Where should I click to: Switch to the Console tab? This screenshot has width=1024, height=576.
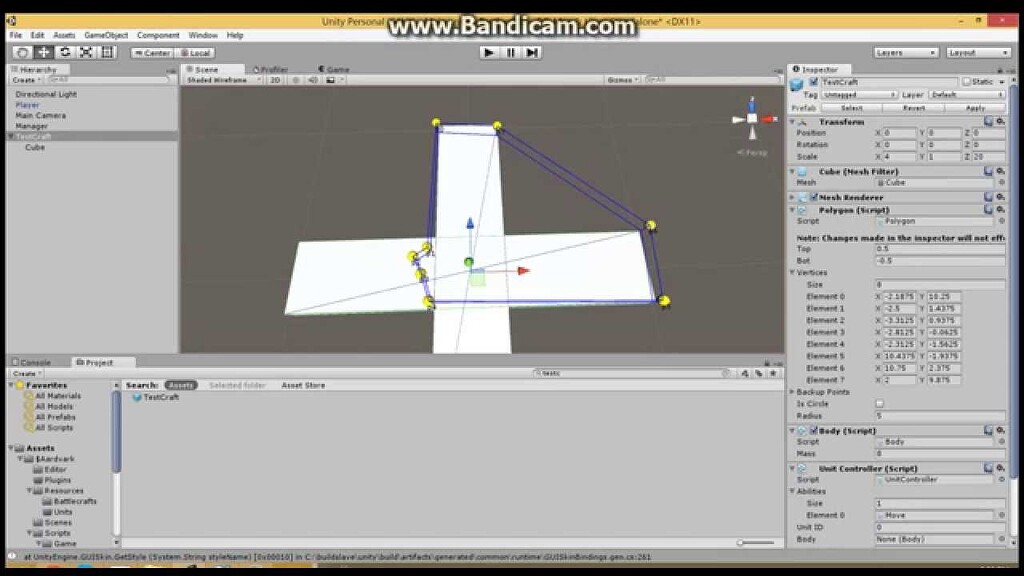click(x=35, y=362)
